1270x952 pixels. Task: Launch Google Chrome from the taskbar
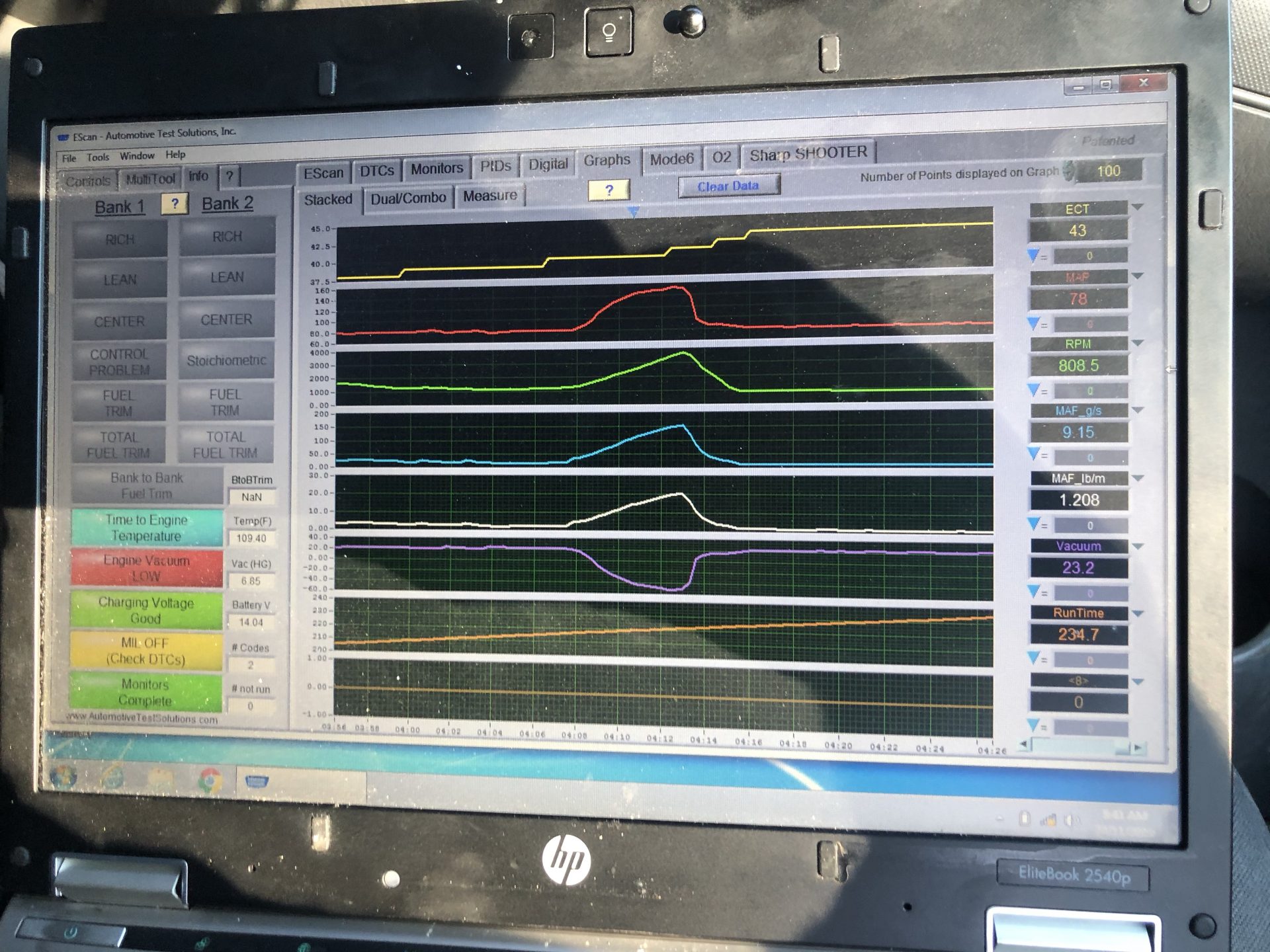pyautogui.click(x=210, y=781)
